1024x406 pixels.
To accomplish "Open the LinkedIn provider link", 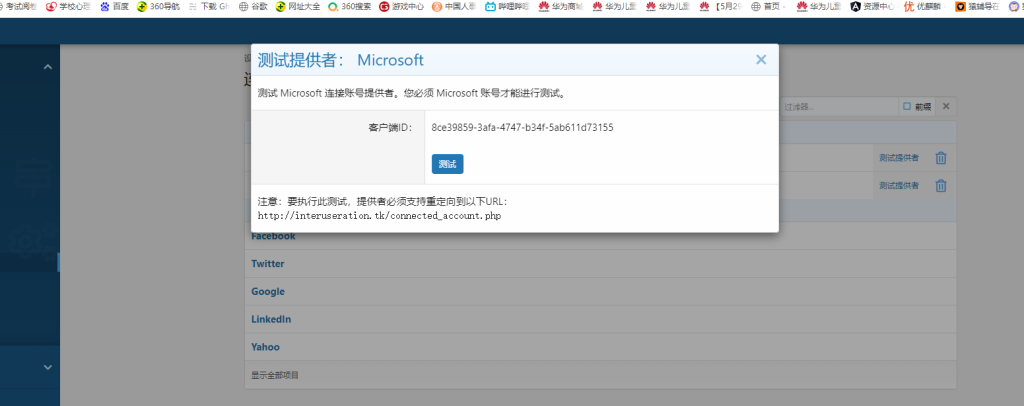I will (x=271, y=319).
